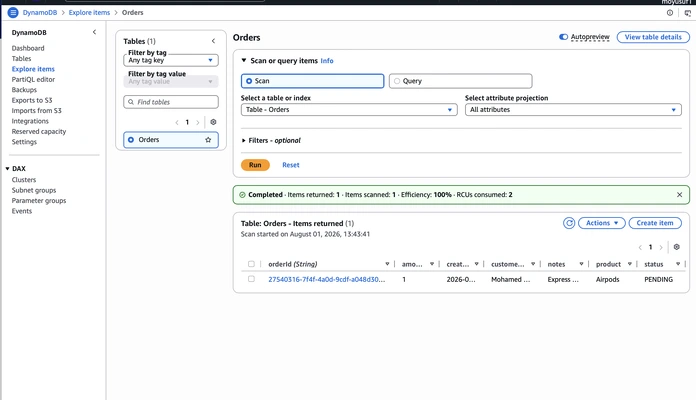Click View table details button
This screenshot has width=696, height=400.
pos(653,37)
